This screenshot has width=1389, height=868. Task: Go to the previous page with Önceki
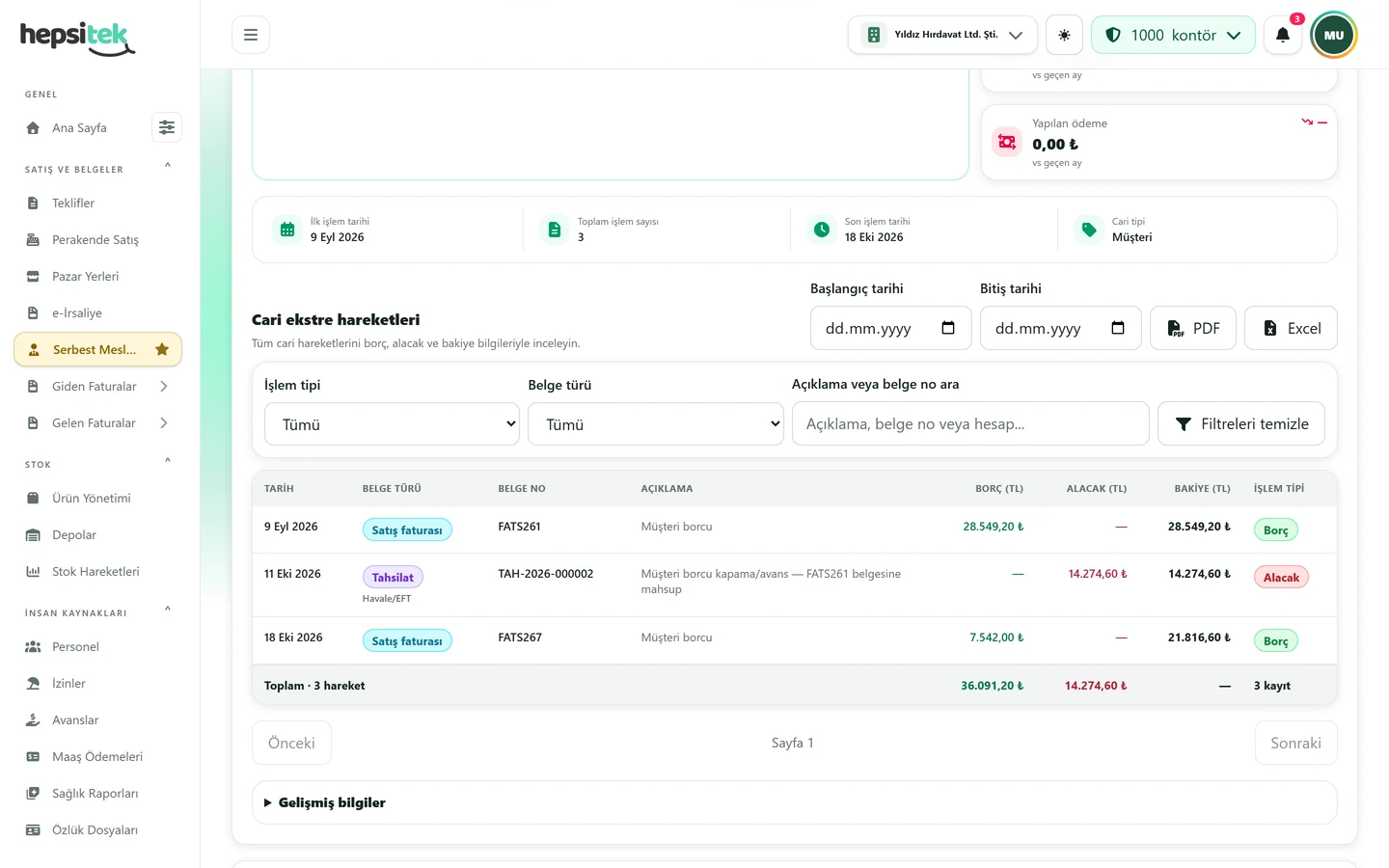[x=291, y=743]
